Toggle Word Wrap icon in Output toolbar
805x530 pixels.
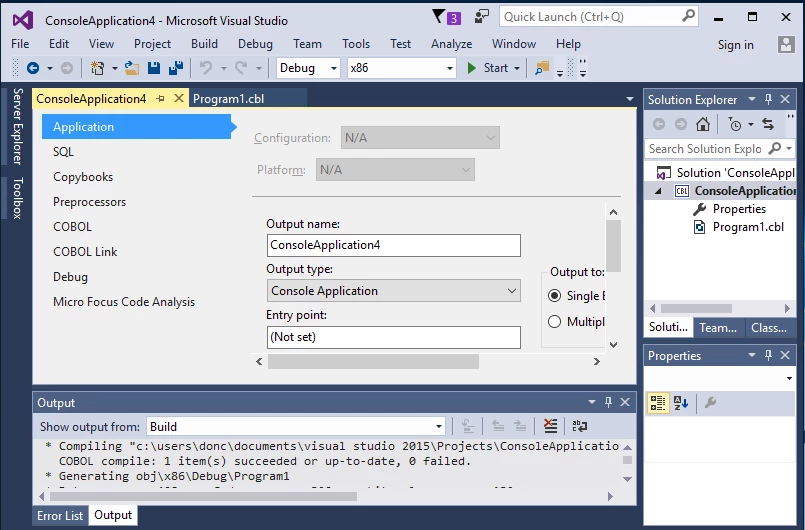(580, 426)
